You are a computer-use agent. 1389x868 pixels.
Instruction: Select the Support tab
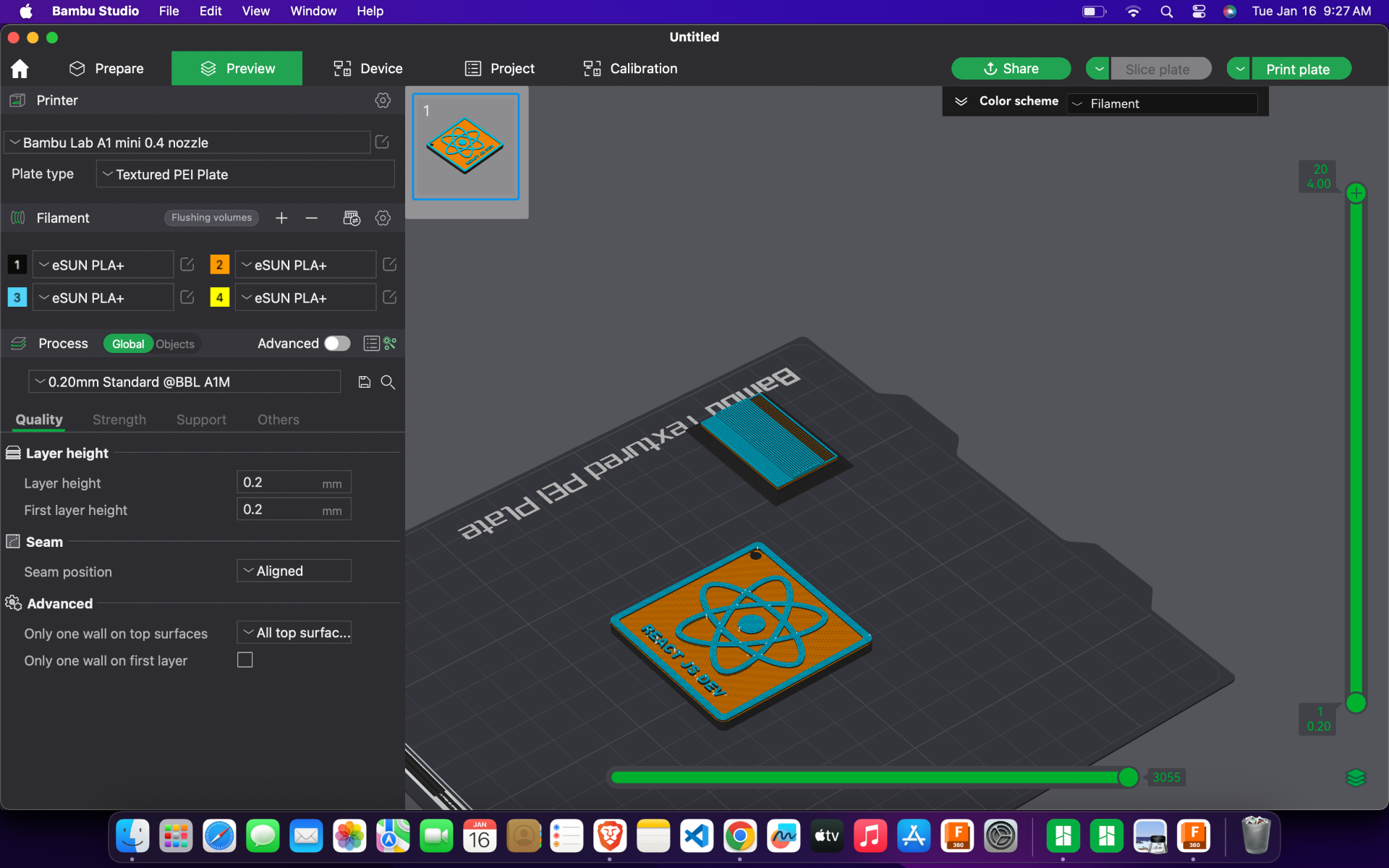pos(200,419)
